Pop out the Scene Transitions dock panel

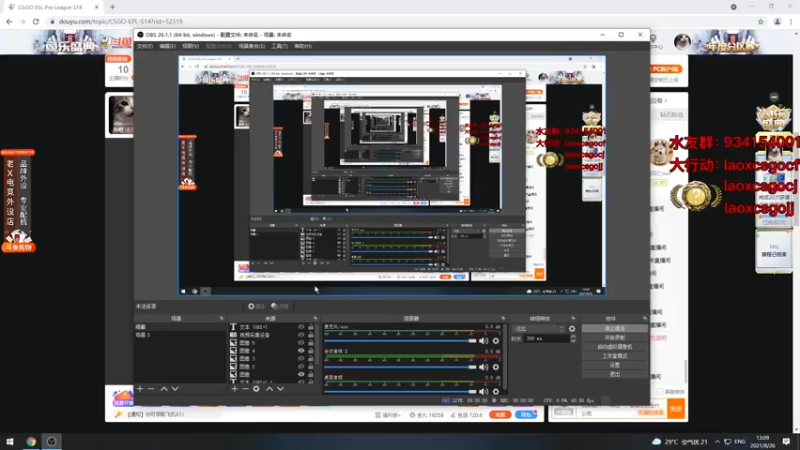click(x=573, y=318)
